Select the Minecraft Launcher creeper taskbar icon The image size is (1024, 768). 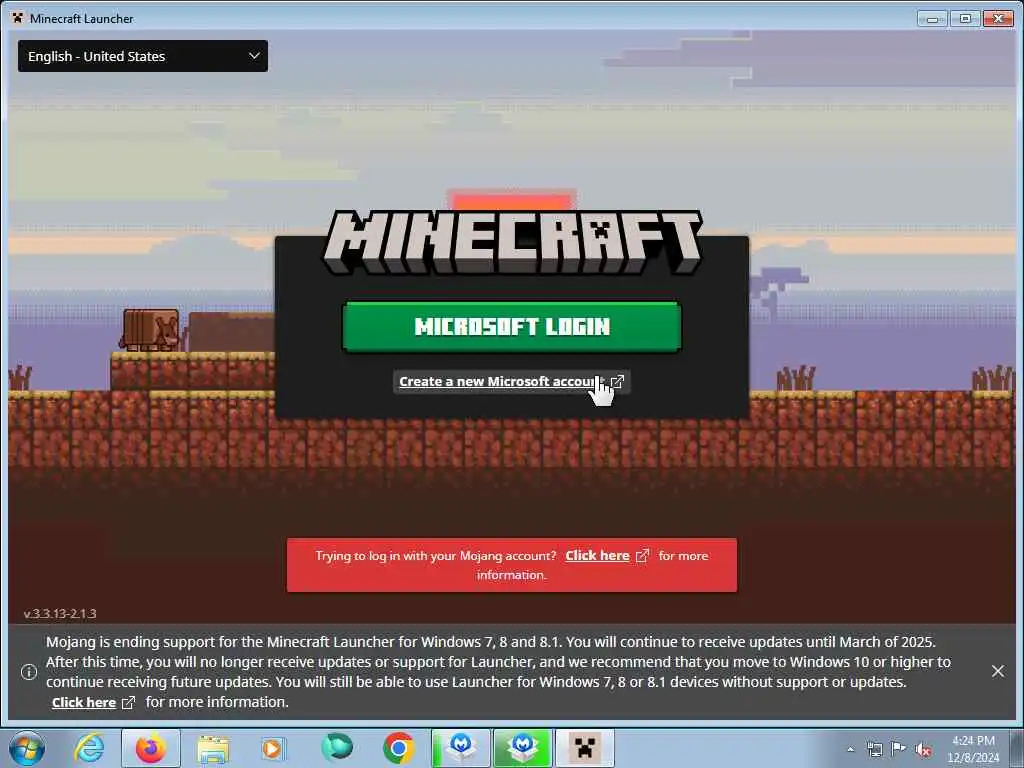[584, 748]
